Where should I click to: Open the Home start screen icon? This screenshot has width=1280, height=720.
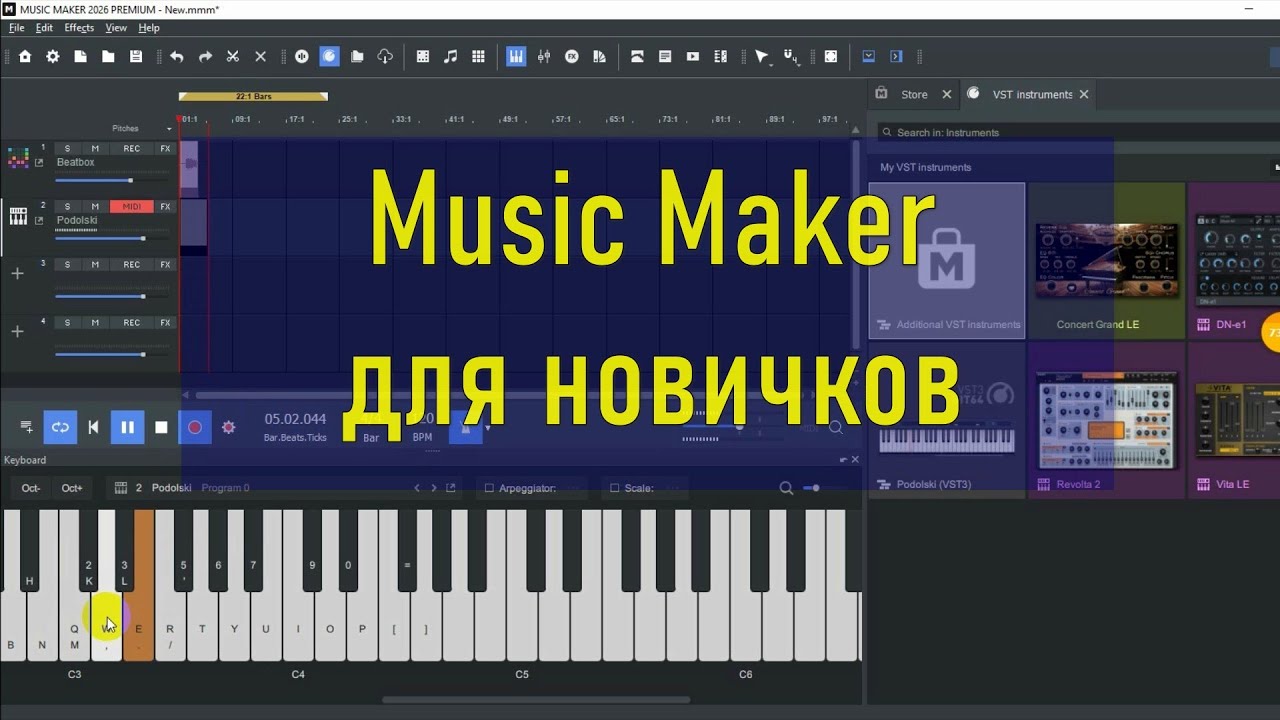(x=25, y=57)
